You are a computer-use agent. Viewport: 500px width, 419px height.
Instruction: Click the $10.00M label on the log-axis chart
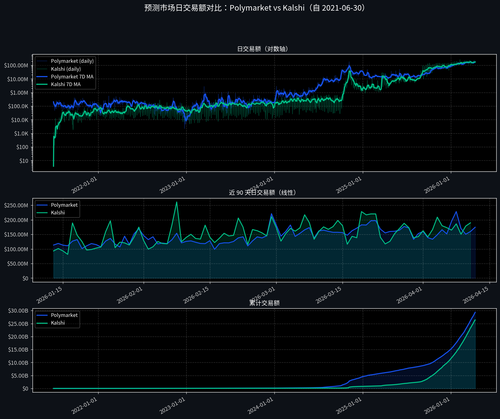coord(17,79)
